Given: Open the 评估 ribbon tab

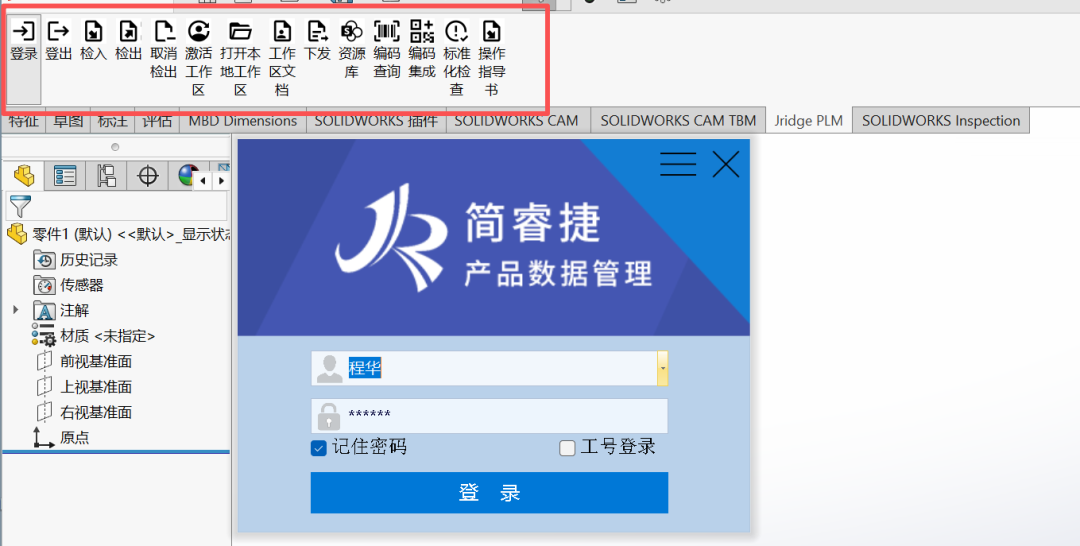Looking at the screenshot, I should click(157, 120).
